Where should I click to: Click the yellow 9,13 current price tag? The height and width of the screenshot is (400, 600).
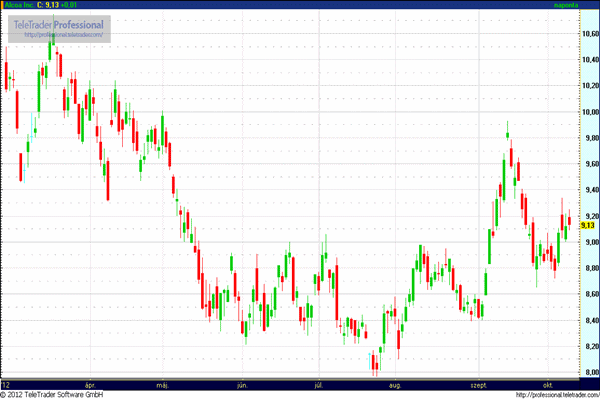point(588,226)
